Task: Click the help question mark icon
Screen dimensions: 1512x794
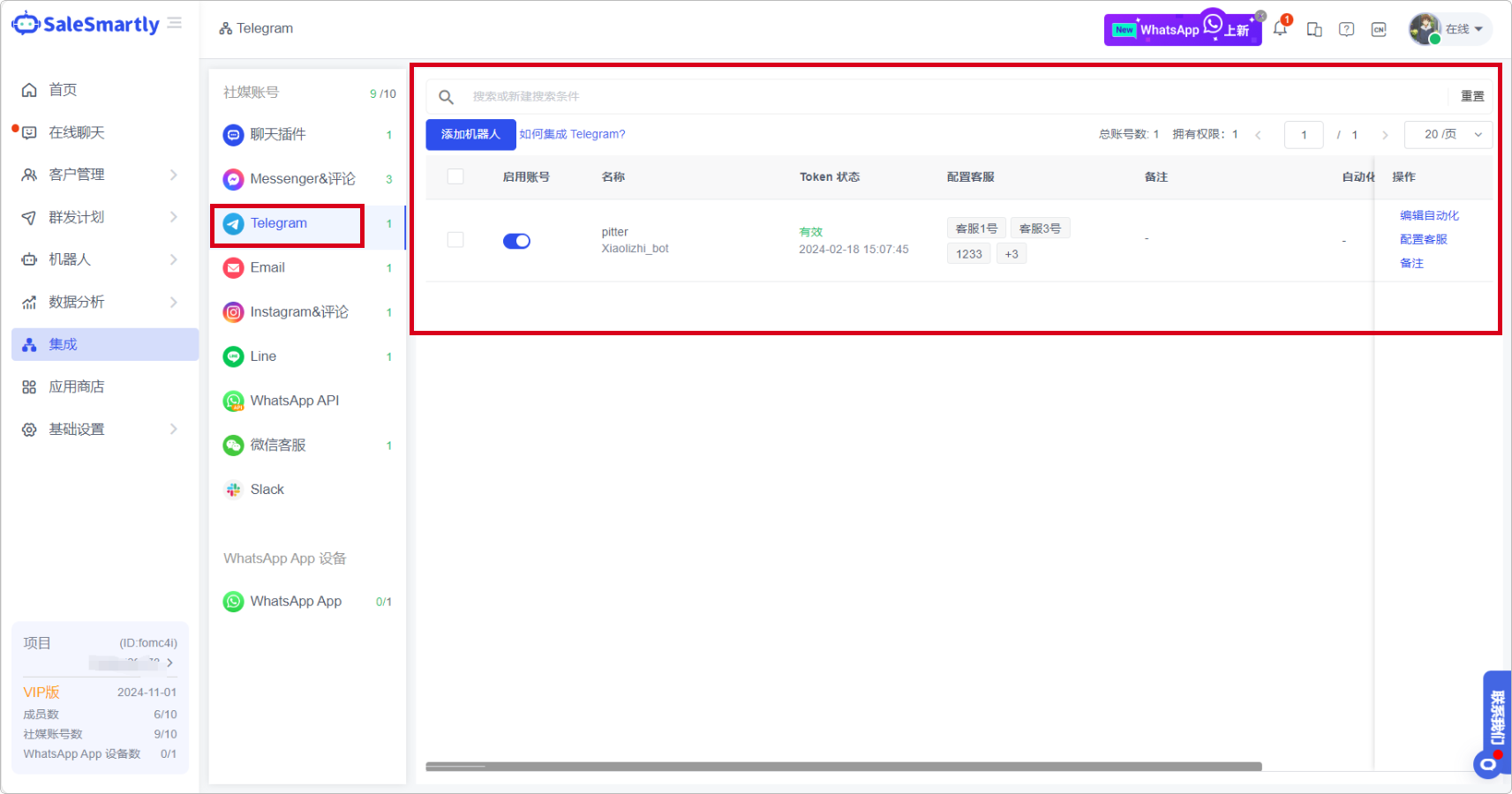Action: pos(1346,29)
